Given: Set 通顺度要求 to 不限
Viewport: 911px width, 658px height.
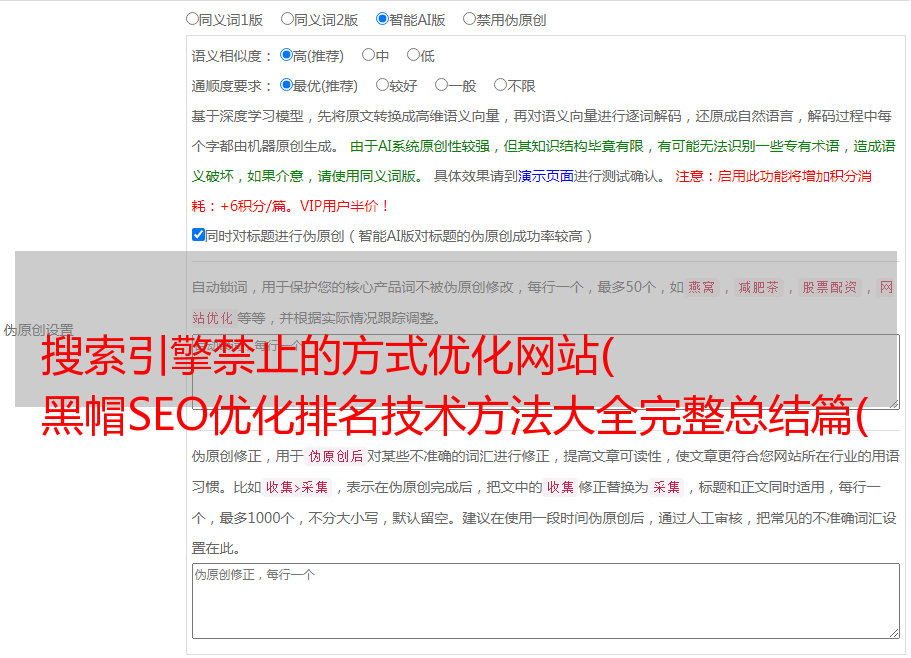Looking at the screenshot, I should click(500, 85).
